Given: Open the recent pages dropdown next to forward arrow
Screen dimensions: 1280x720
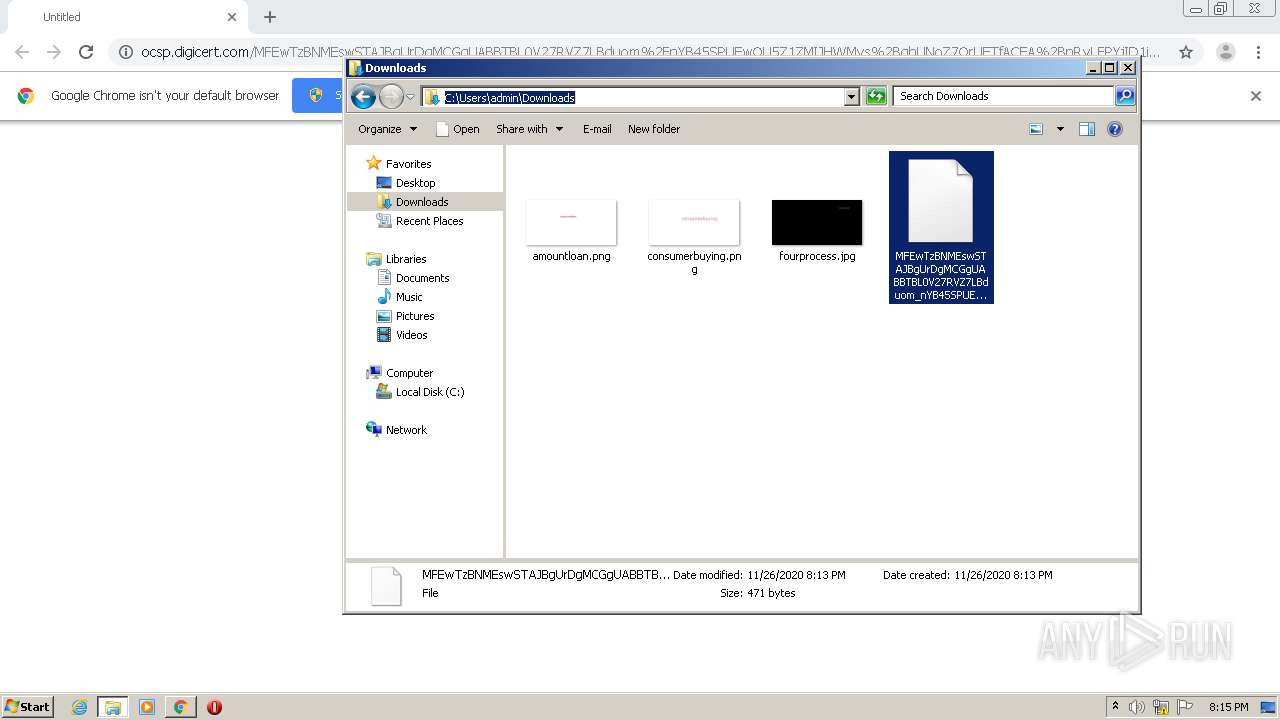Looking at the screenshot, I should click(x=410, y=97).
